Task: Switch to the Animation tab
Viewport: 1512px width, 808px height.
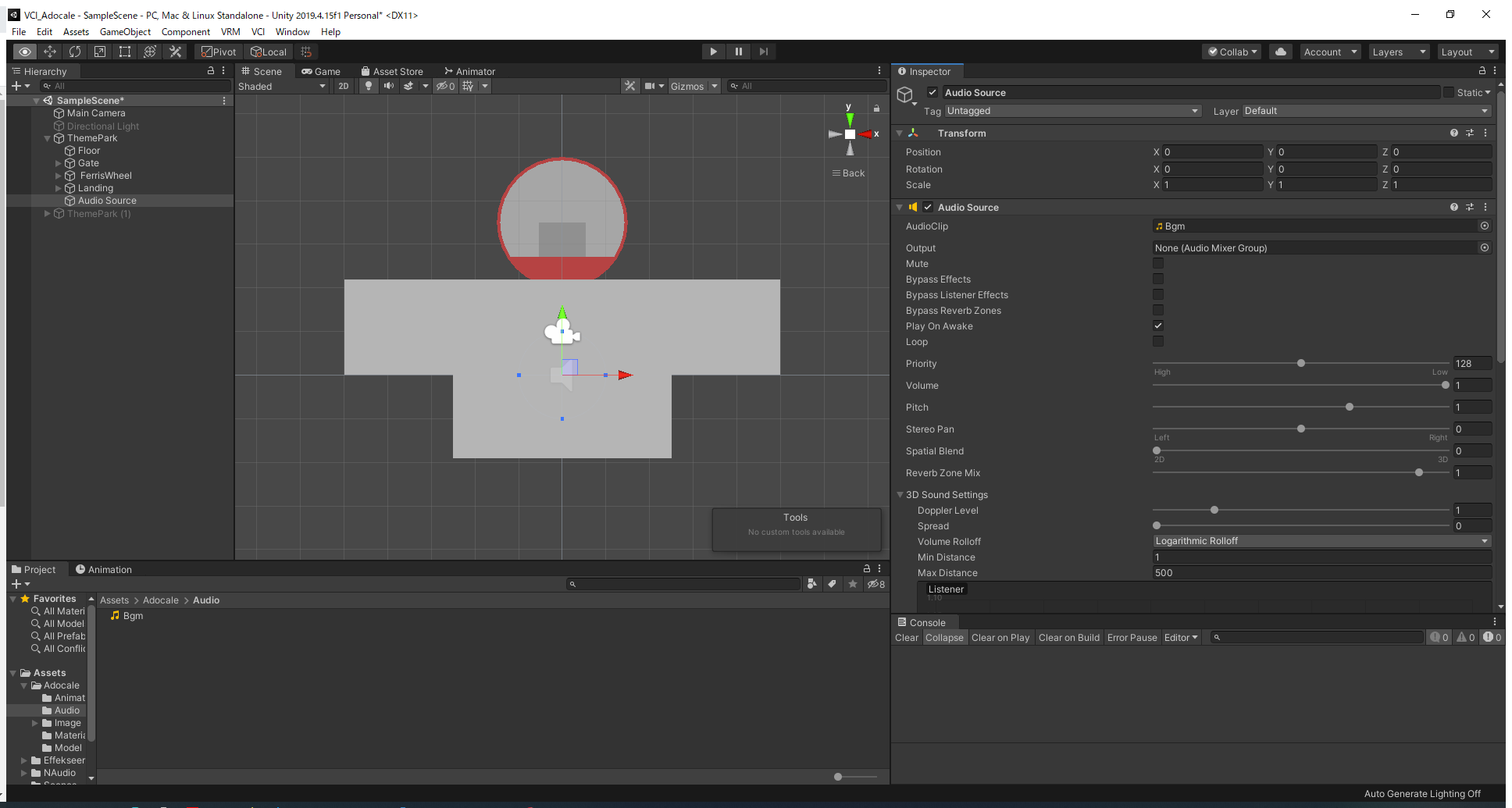Action: coord(103,570)
